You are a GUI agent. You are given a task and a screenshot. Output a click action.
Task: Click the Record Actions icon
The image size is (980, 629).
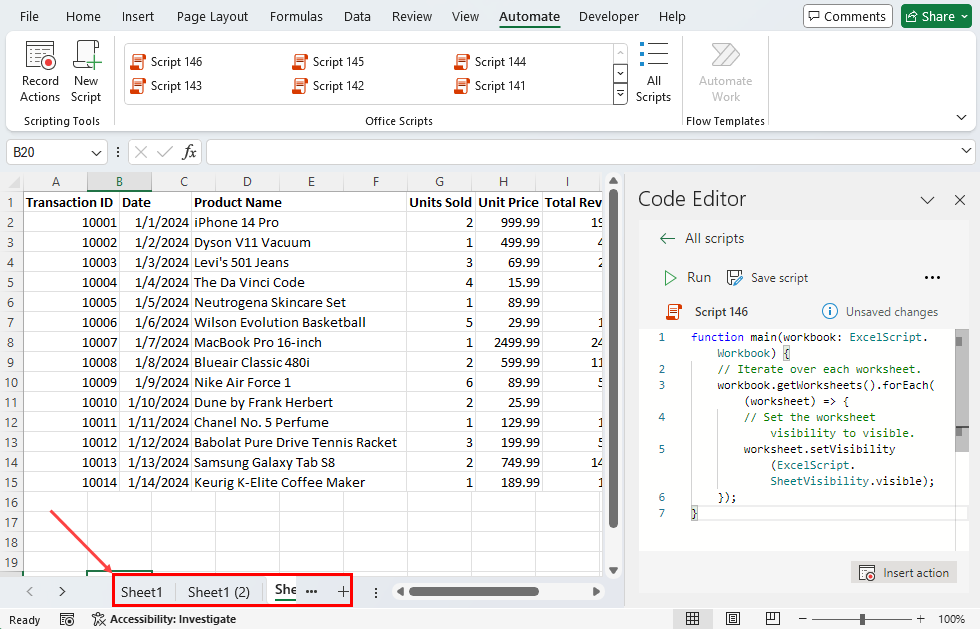[x=40, y=55]
